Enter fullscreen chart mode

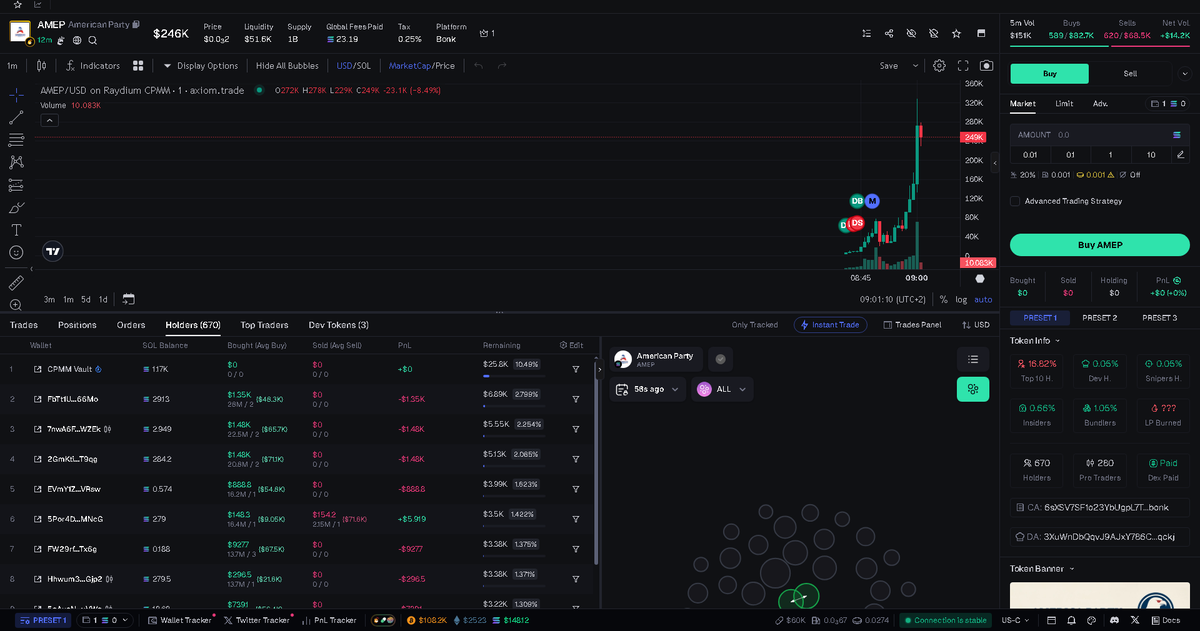pos(963,66)
